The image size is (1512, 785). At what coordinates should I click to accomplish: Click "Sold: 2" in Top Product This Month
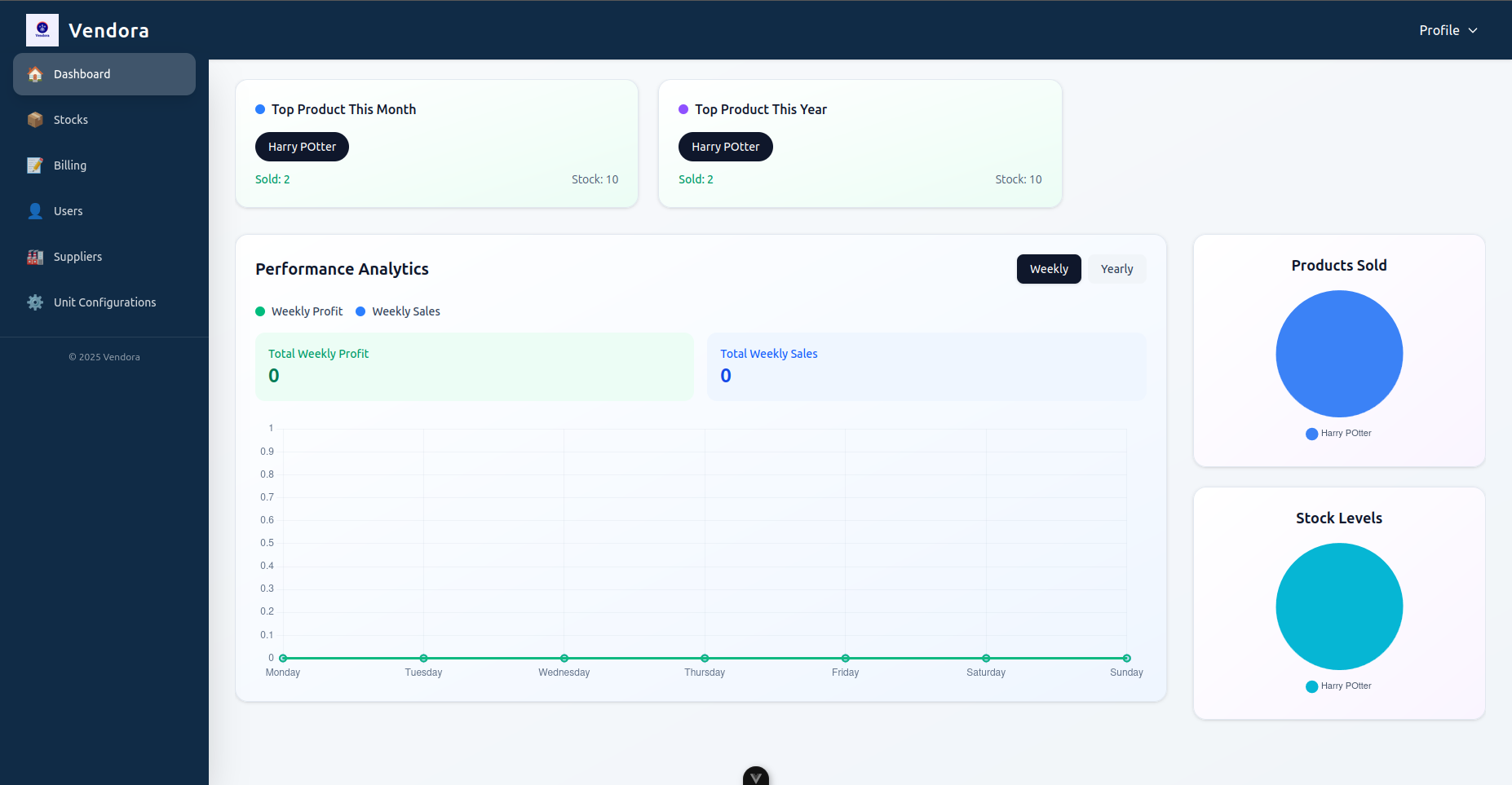(272, 179)
